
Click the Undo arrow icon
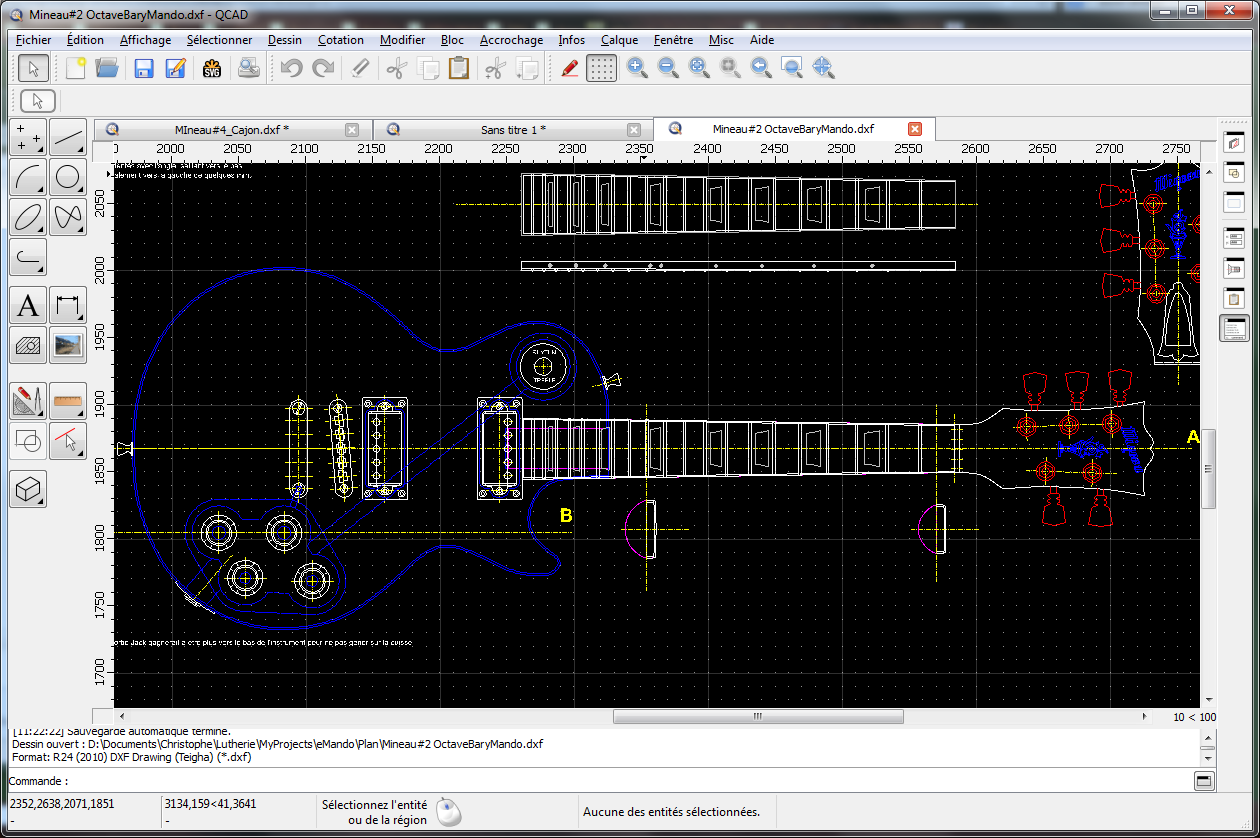tap(291, 68)
